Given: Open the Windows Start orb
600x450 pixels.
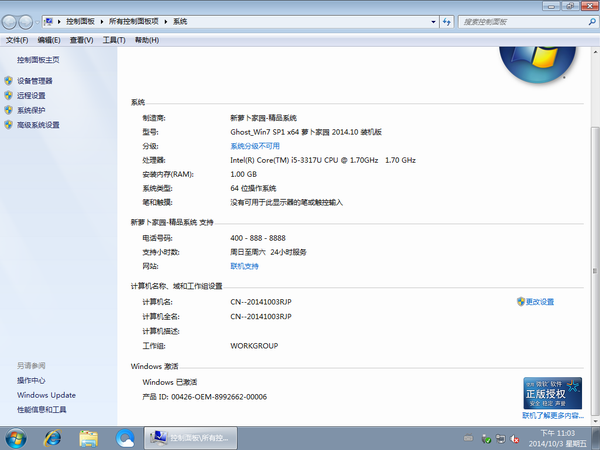Looking at the screenshot, I should click(17, 437).
